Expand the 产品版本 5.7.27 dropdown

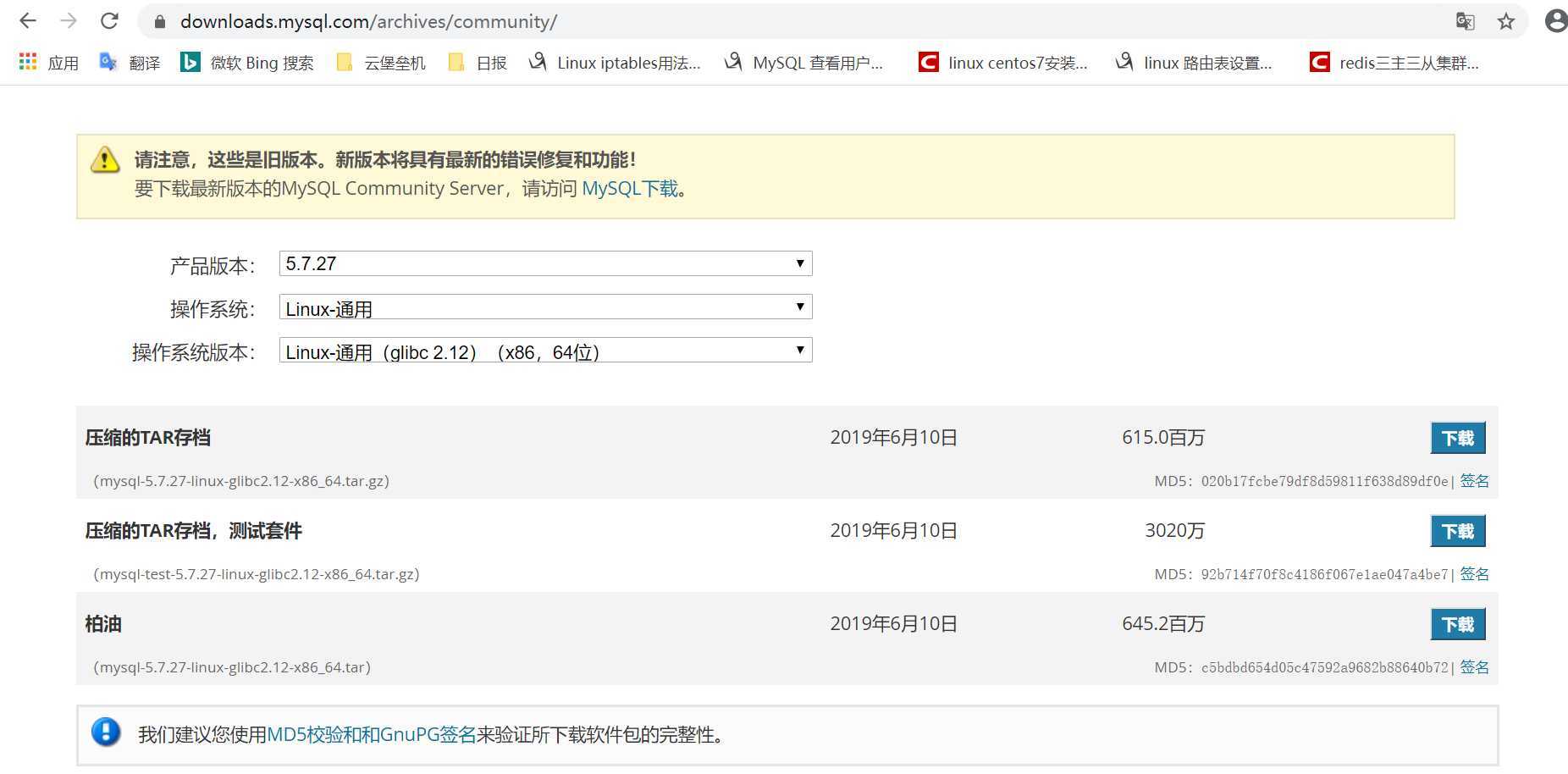545,263
